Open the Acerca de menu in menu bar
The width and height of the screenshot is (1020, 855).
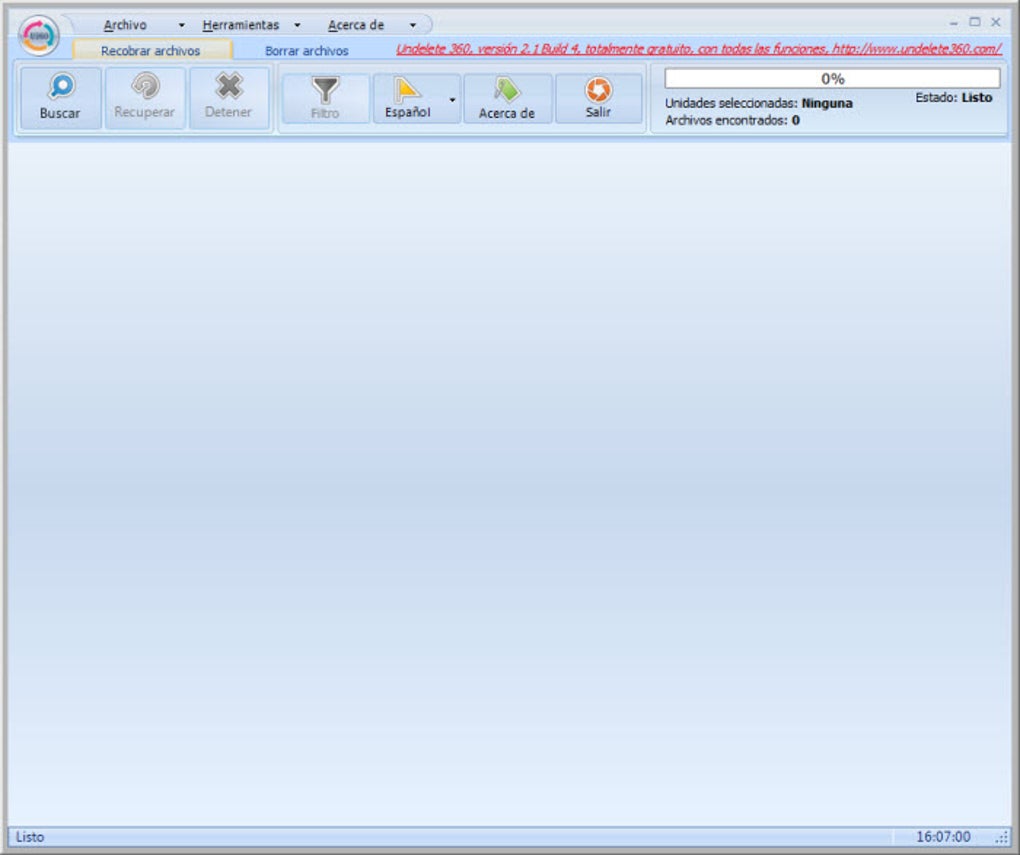click(x=356, y=25)
